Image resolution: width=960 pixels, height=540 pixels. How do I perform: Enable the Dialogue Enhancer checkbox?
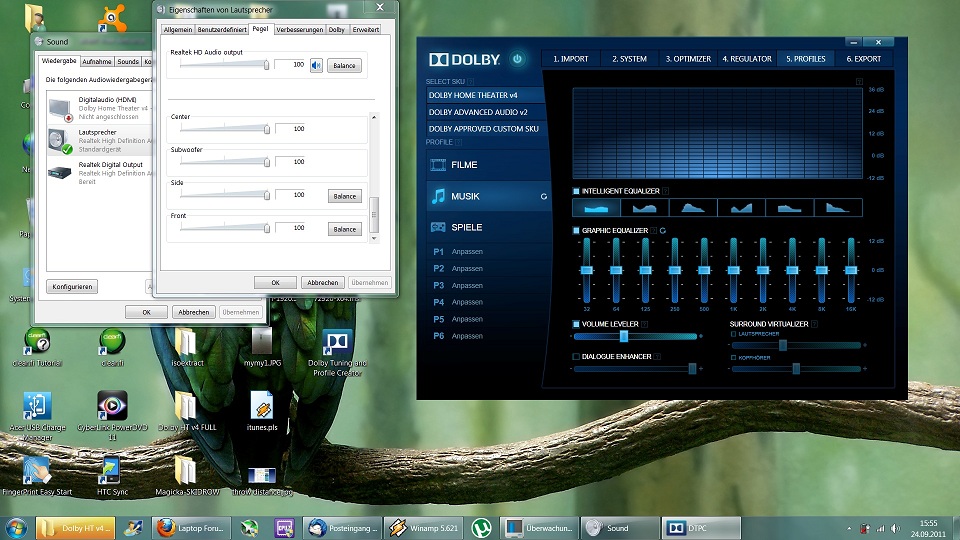576,356
